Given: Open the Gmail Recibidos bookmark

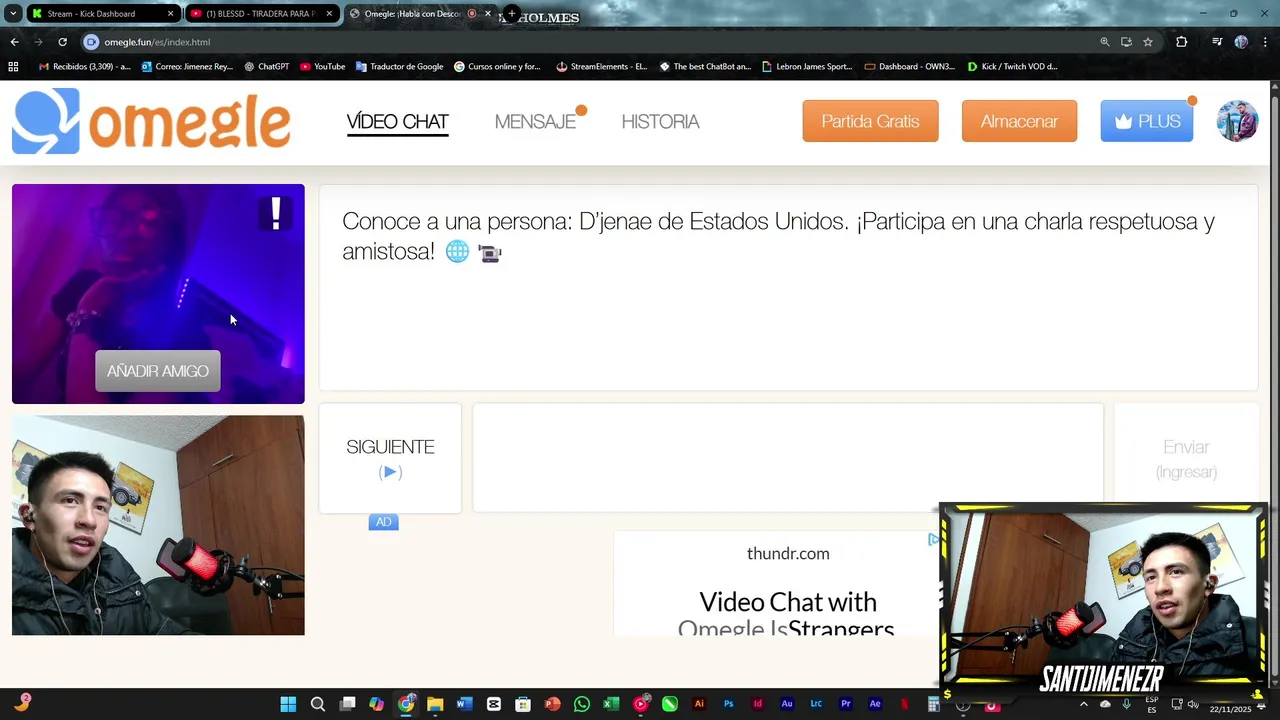Looking at the screenshot, I should tap(85, 67).
